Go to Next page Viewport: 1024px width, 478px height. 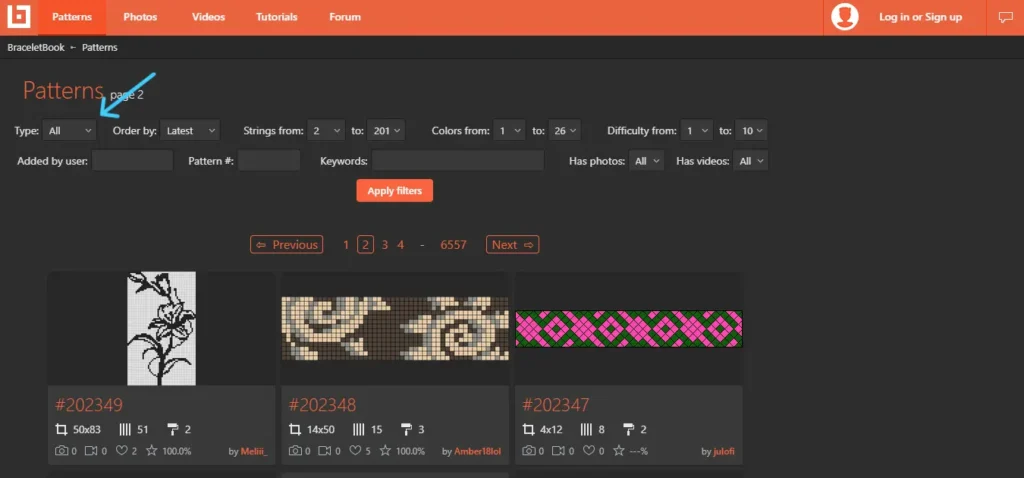[513, 245]
